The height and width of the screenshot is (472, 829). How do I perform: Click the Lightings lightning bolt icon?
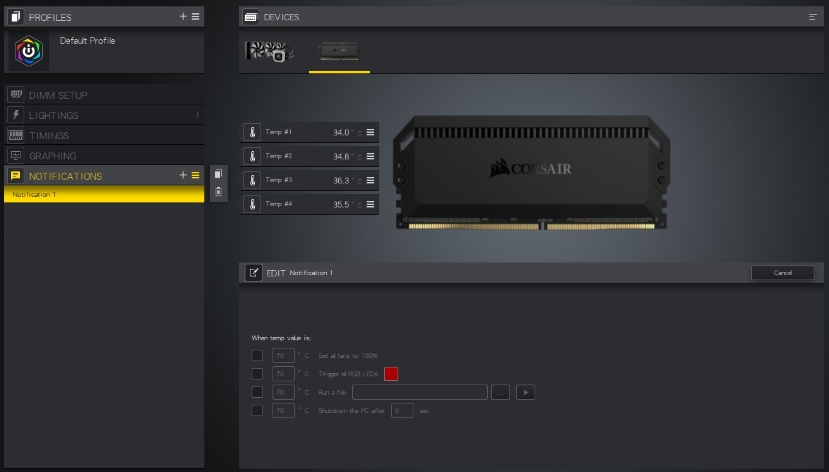point(15,115)
